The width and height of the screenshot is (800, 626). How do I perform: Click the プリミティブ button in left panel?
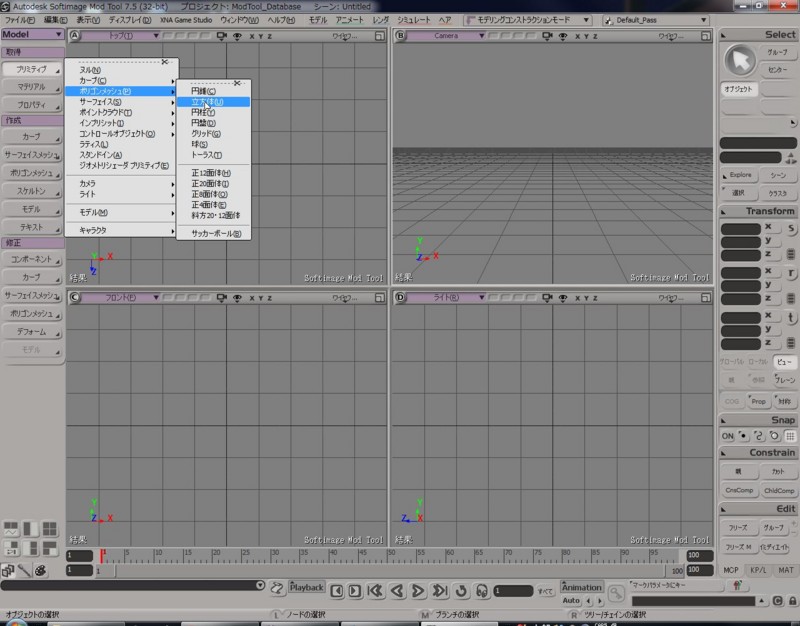[x=31, y=69]
